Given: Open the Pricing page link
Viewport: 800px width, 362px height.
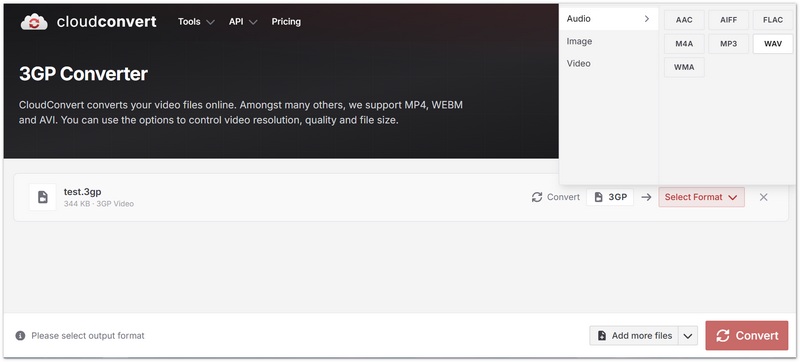Looking at the screenshot, I should point(286,22).
